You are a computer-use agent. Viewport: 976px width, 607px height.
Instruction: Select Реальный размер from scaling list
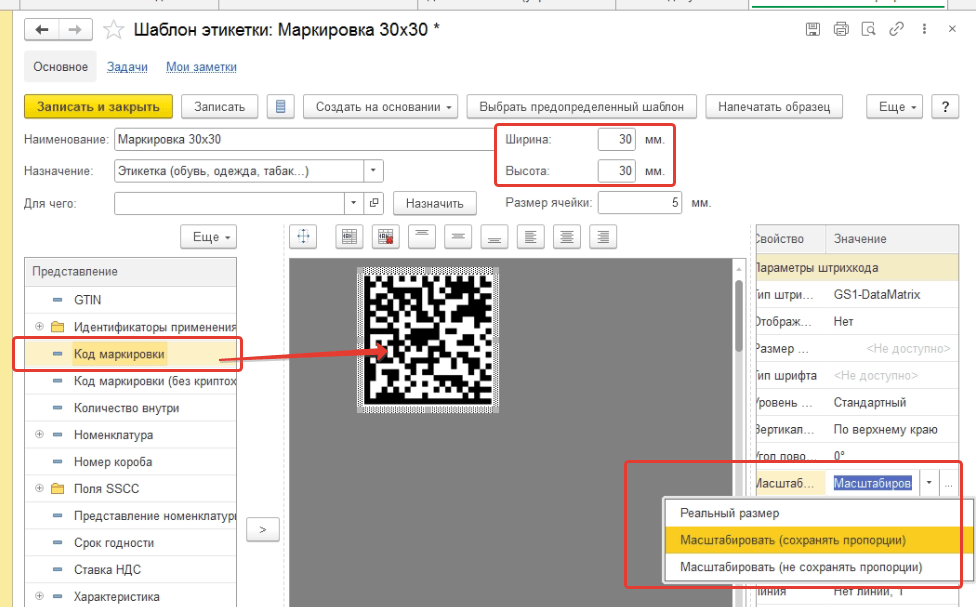(729, 513)
